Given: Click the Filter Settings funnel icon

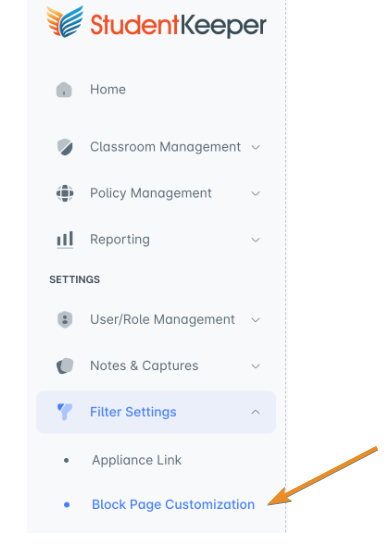Looking at the screenshot, I should pyautogui.click(x=65, y=412).
